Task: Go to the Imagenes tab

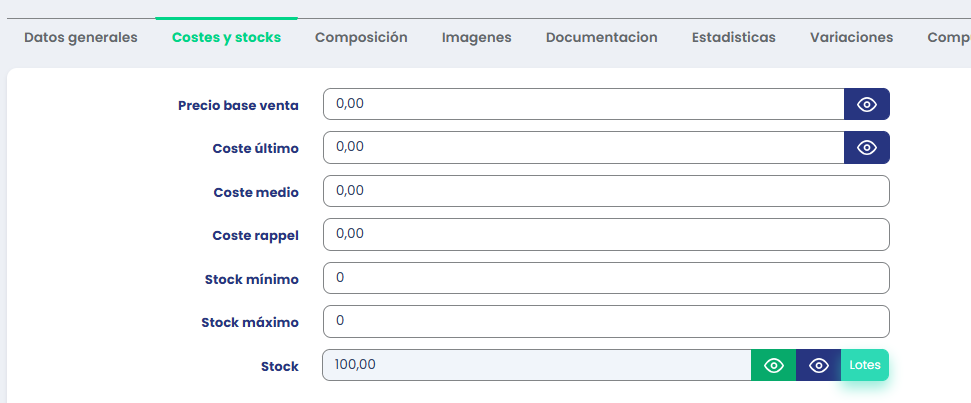Action: click(x=476, y=37)
